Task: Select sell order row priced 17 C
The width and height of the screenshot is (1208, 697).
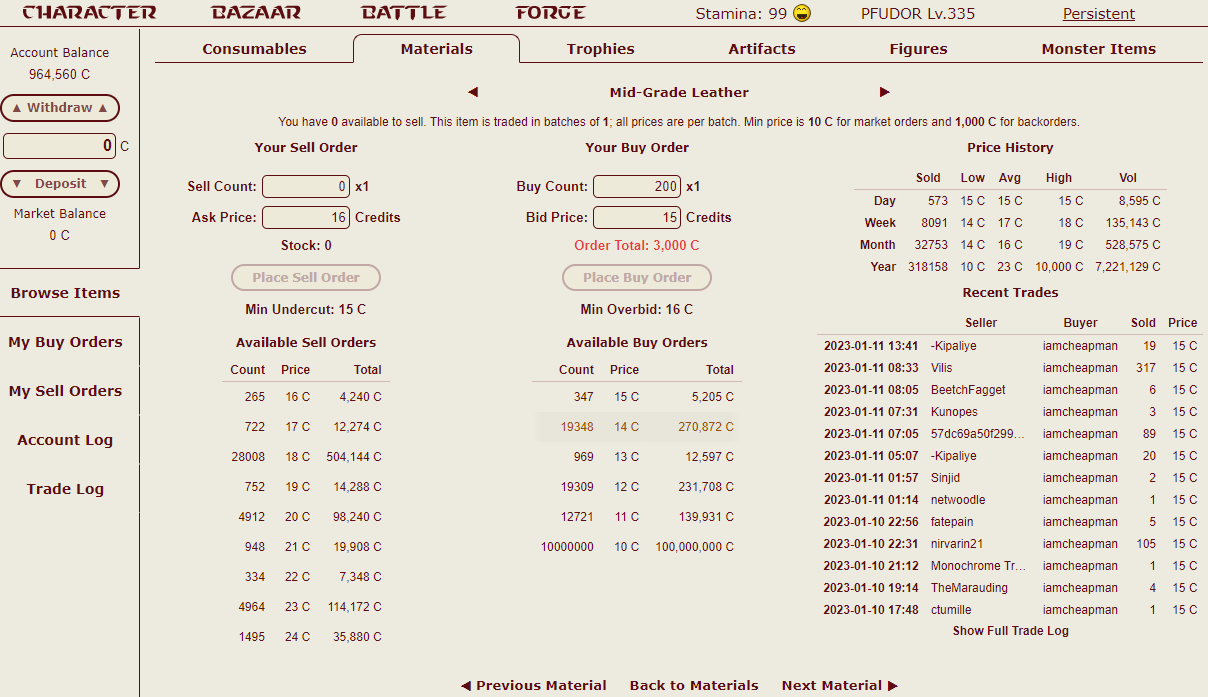Action: tap(306, 427)
